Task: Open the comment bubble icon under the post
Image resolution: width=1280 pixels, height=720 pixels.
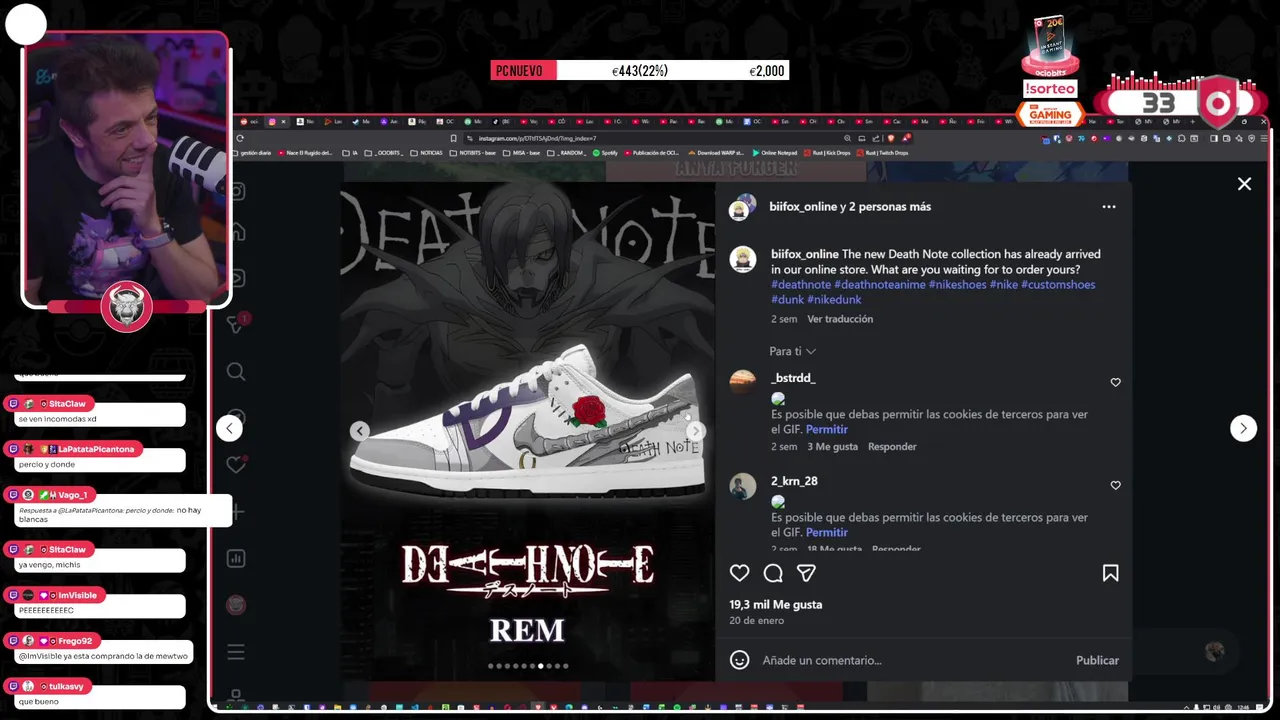Action: click(773, 573)
